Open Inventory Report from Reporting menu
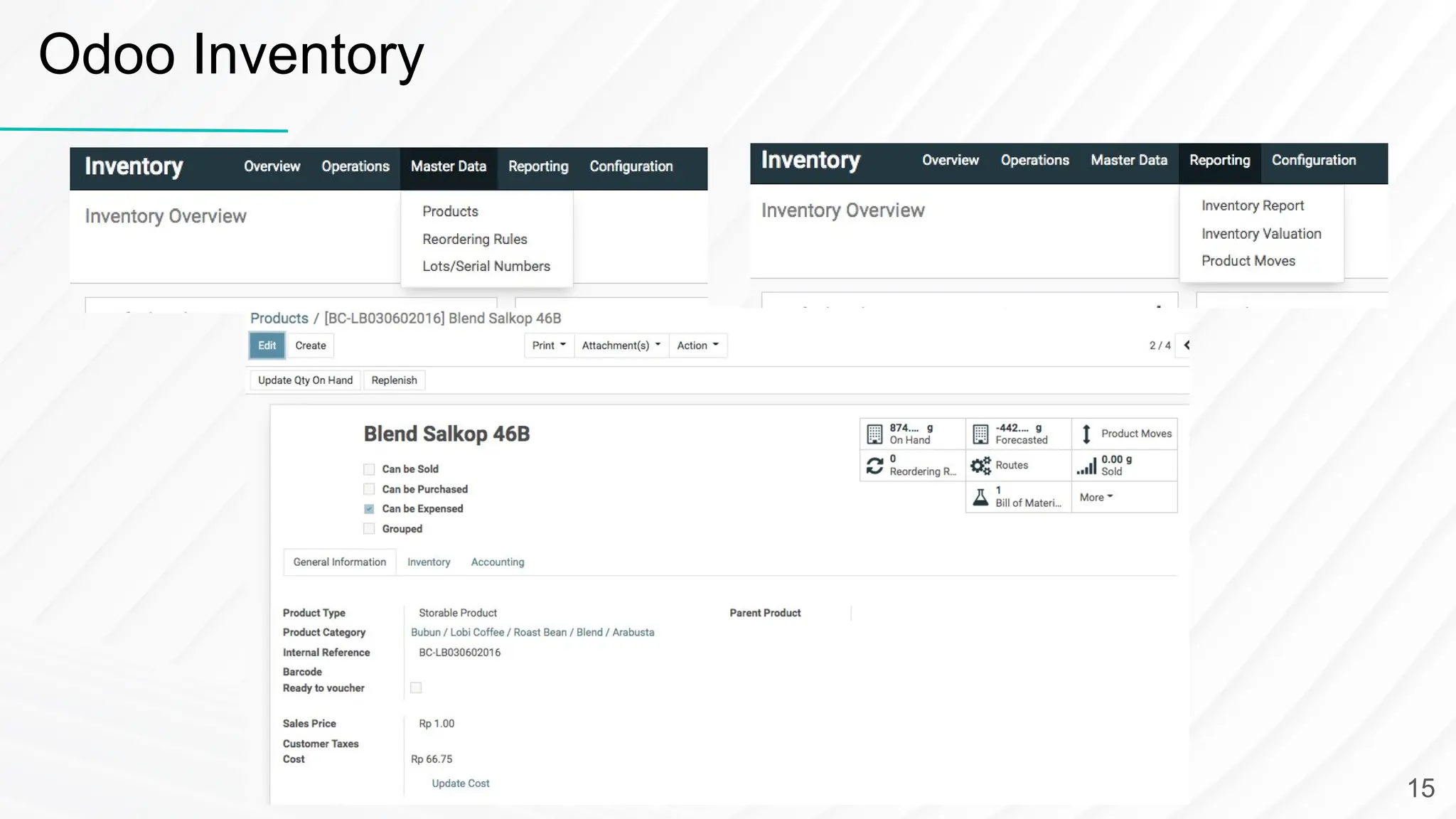 [1253, 206]
